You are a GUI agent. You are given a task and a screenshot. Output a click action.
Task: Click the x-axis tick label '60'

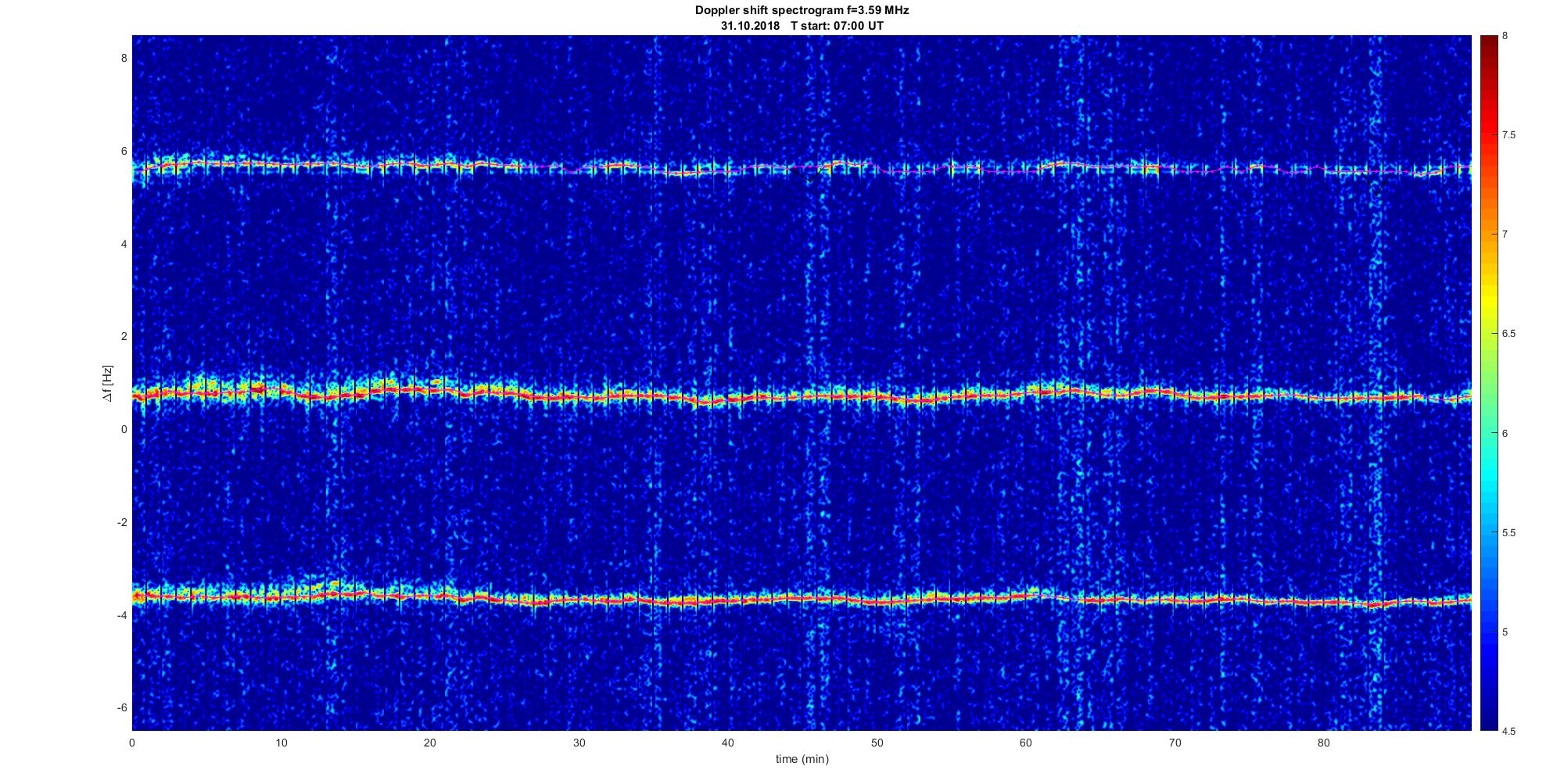1025,743
